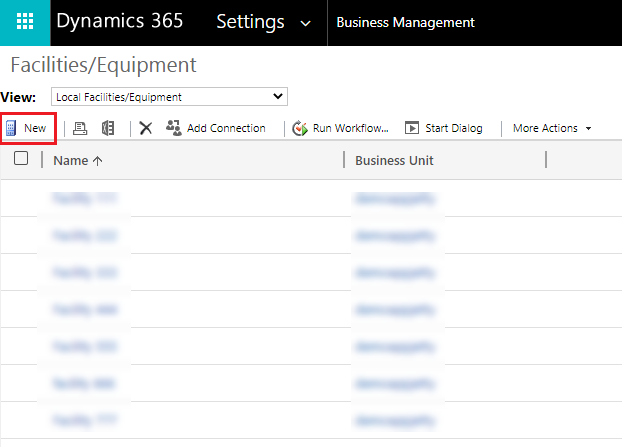Click the Start Dialog label
Viewport: 622px width, 447px height.
pyautogui.click(x=454, y=128)
